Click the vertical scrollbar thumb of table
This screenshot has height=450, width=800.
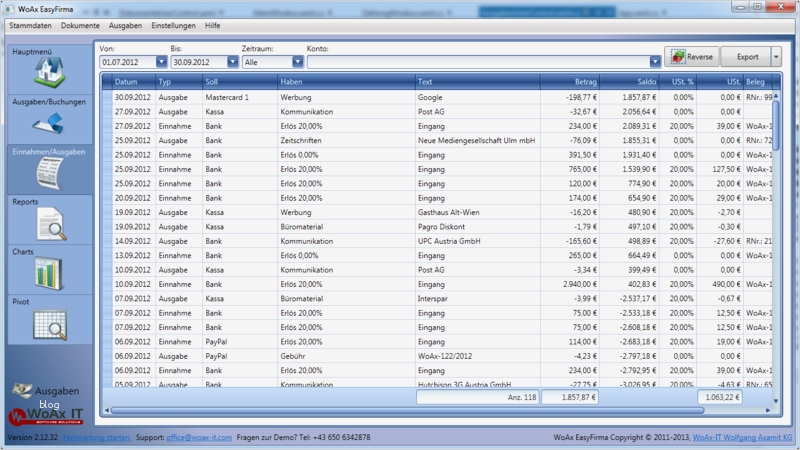[776, 125]
